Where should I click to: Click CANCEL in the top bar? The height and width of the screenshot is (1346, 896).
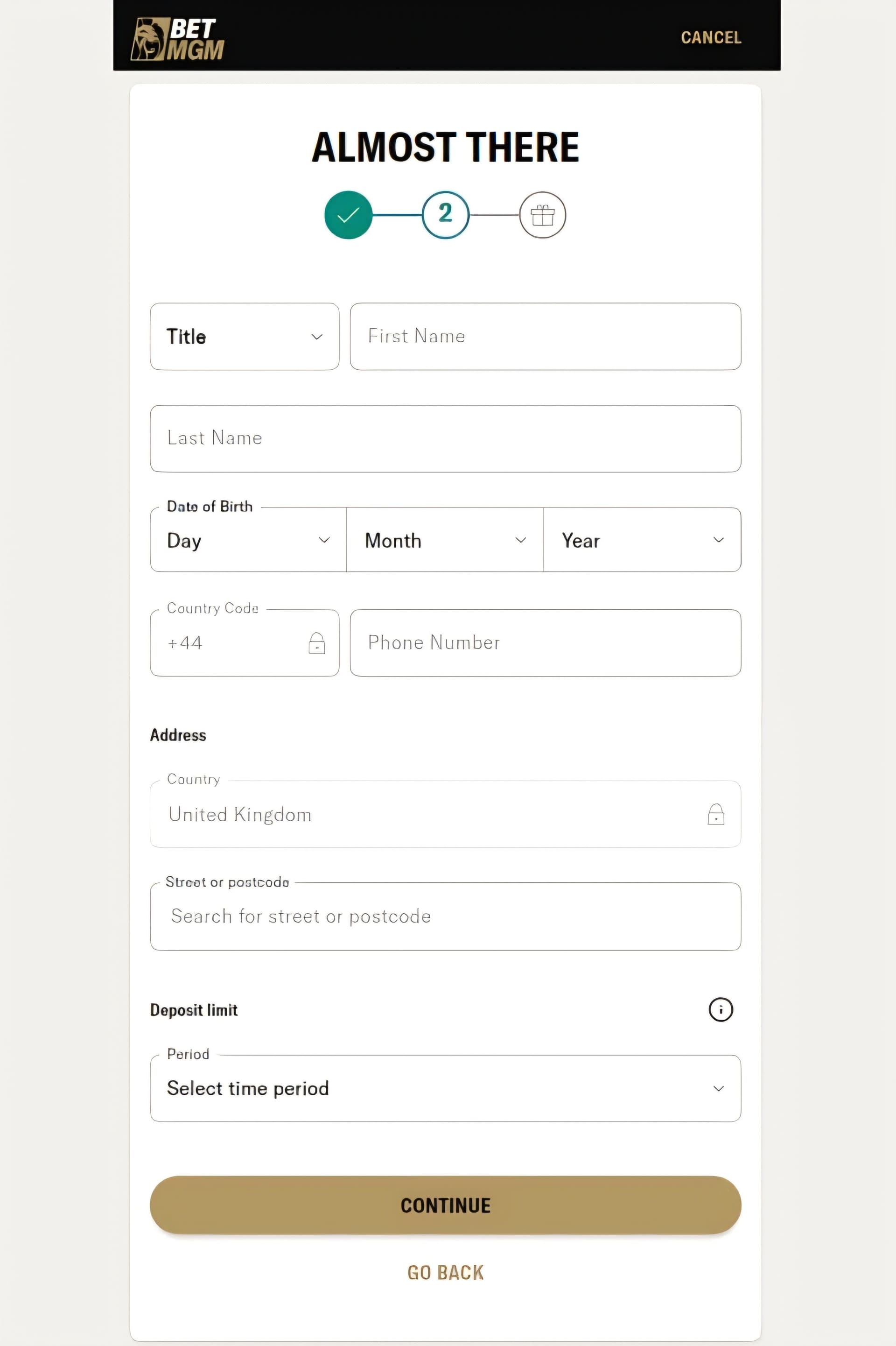(x=710, y=37)
